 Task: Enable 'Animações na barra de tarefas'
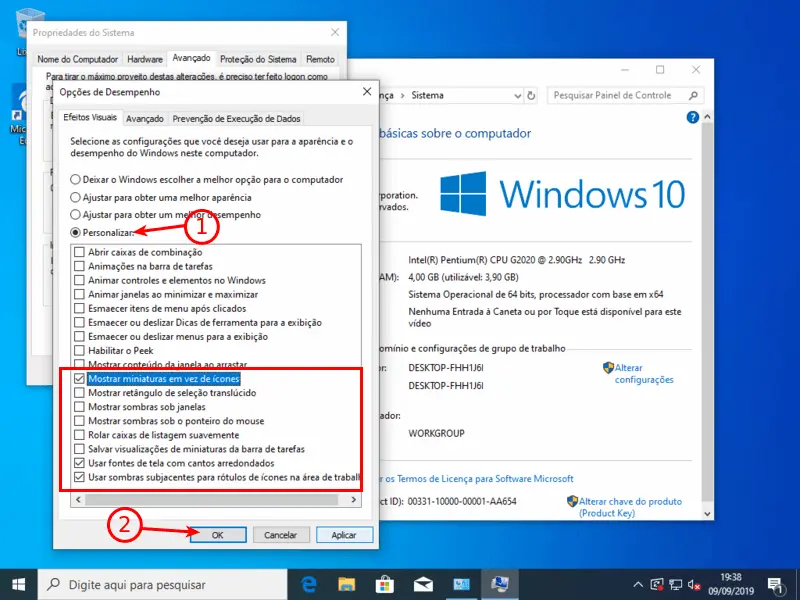[79, 266]
